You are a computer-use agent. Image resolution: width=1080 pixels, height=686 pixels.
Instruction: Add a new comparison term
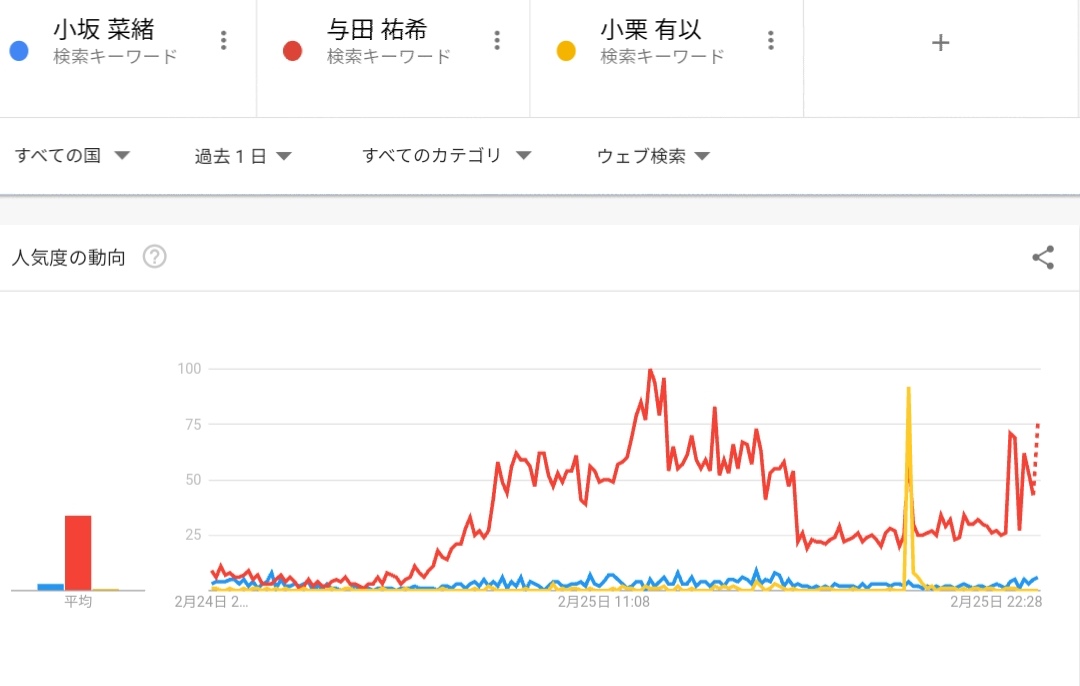tap(940, 42)
